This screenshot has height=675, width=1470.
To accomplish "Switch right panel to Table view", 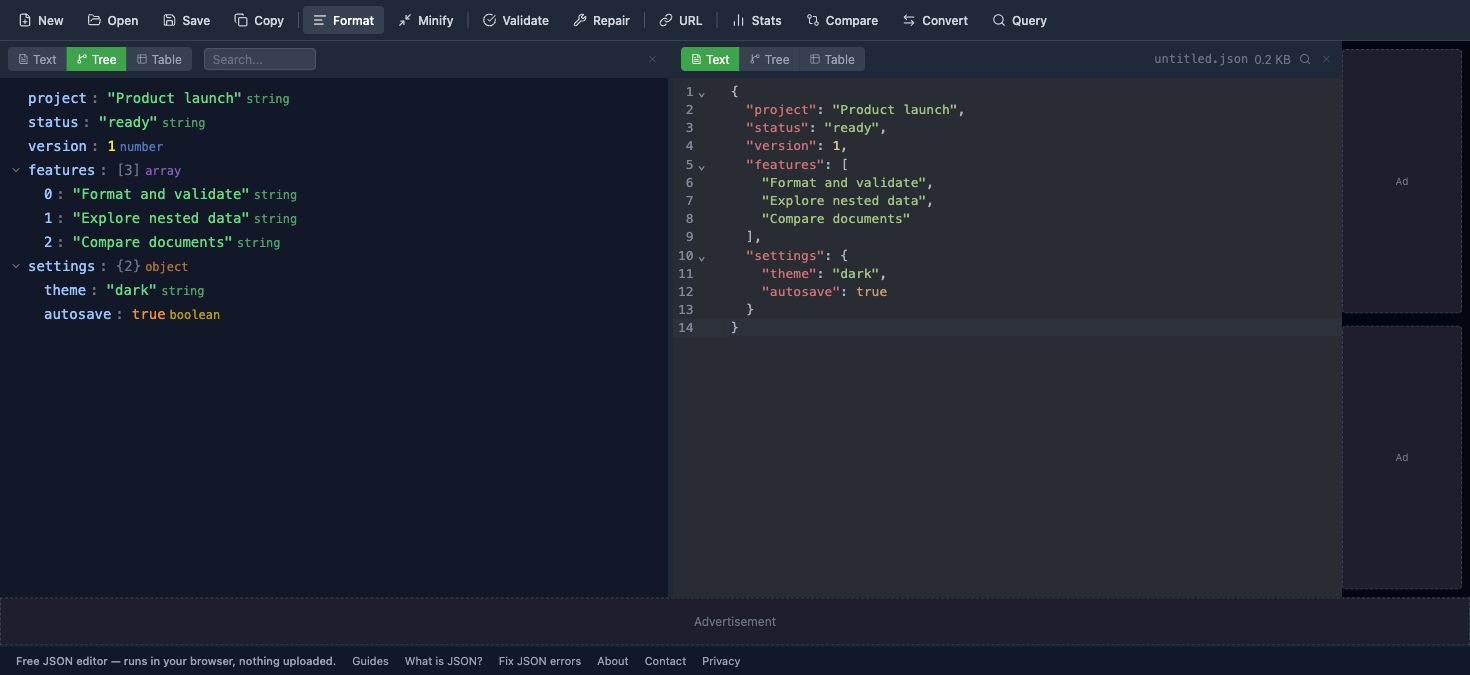I will (832, 59).
